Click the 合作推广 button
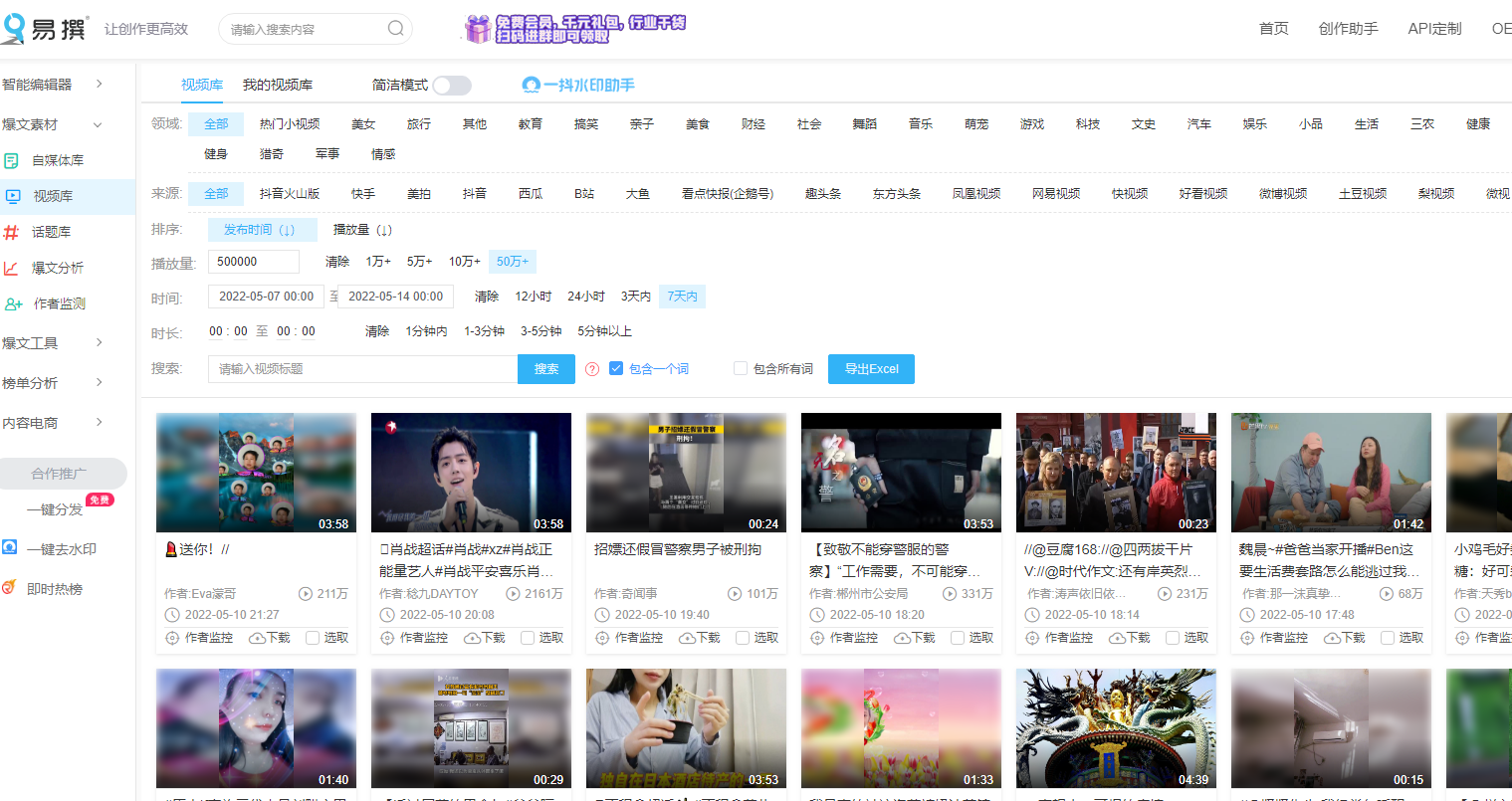Screen dimensions: 1512x801 pos(59,474)
